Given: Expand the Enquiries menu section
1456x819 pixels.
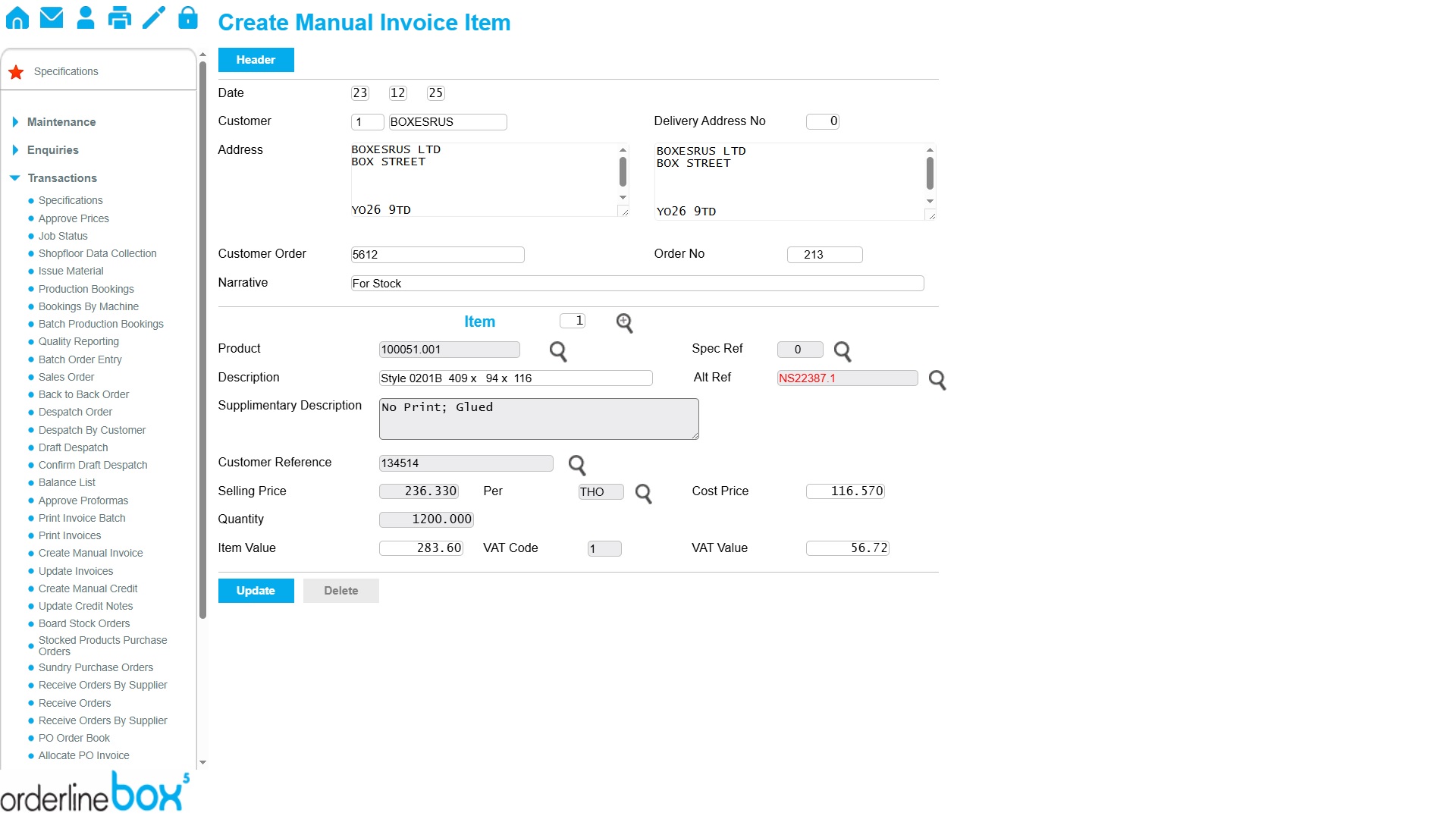Looking at the screenshot, I should point(52,150).
